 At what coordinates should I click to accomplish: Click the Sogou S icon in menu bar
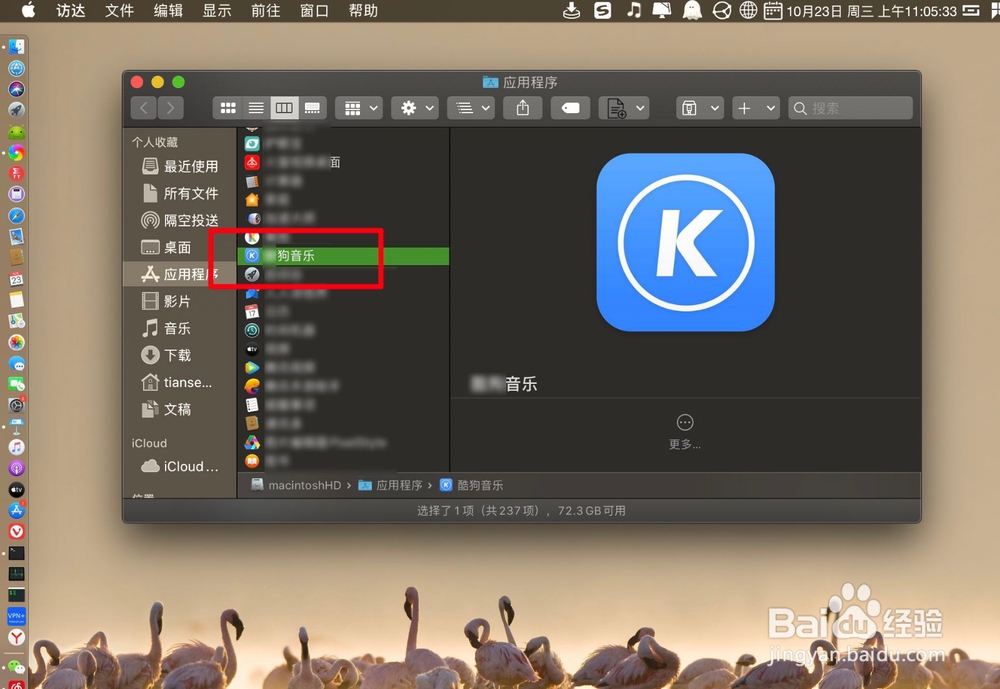pos(602,10)
